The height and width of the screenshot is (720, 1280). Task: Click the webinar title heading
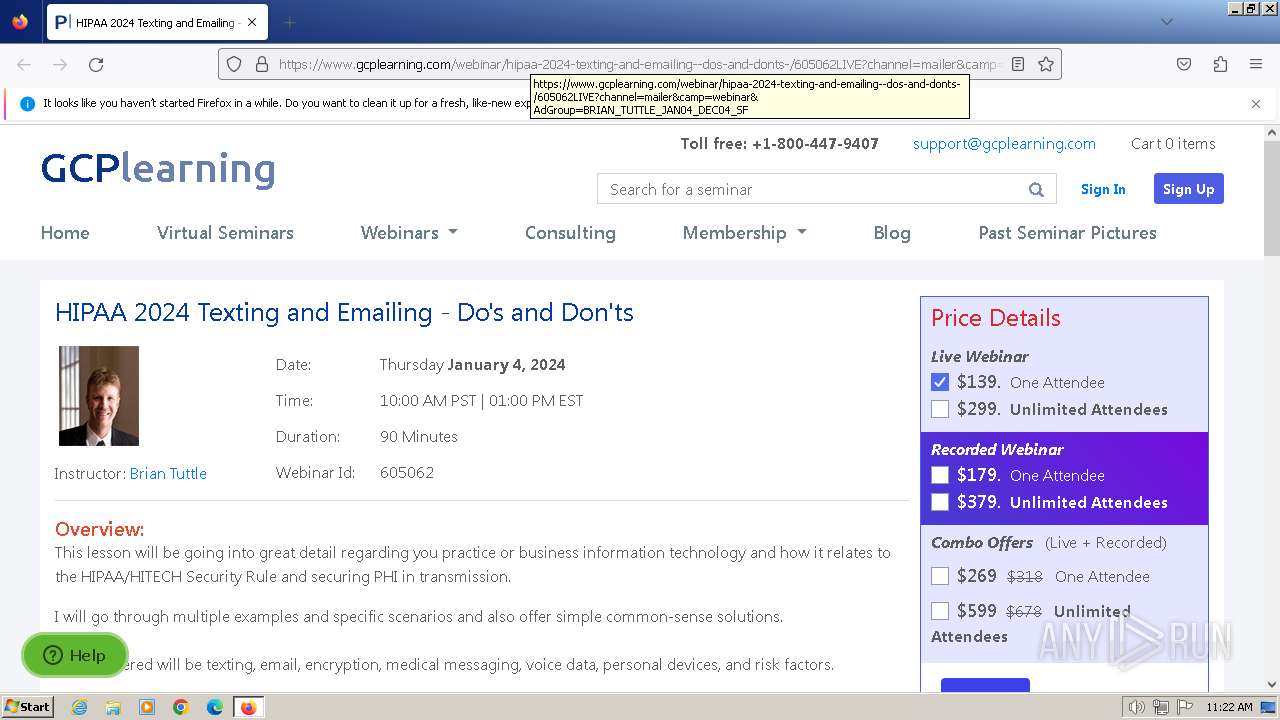click(344, 312)
